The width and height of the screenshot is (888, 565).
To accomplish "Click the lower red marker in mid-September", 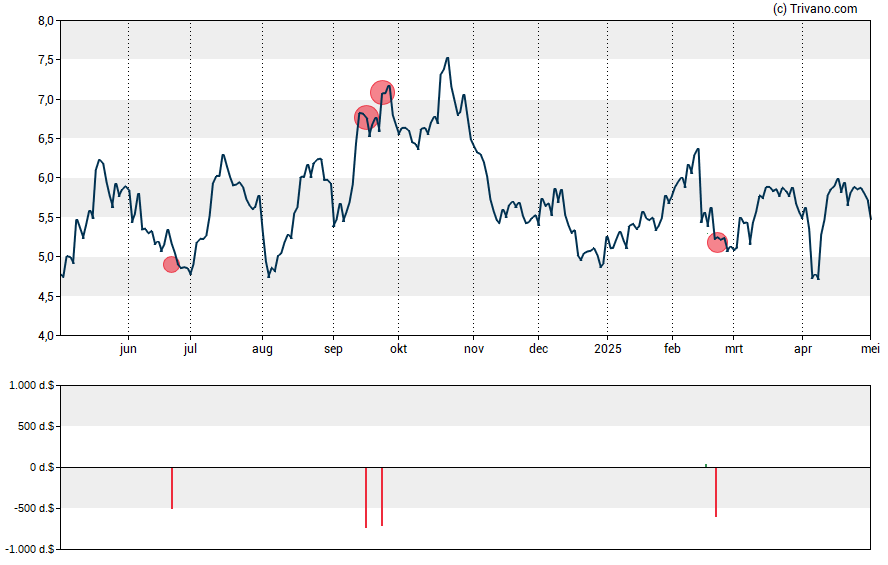I will pyautogui.click(x=366, y=118).
